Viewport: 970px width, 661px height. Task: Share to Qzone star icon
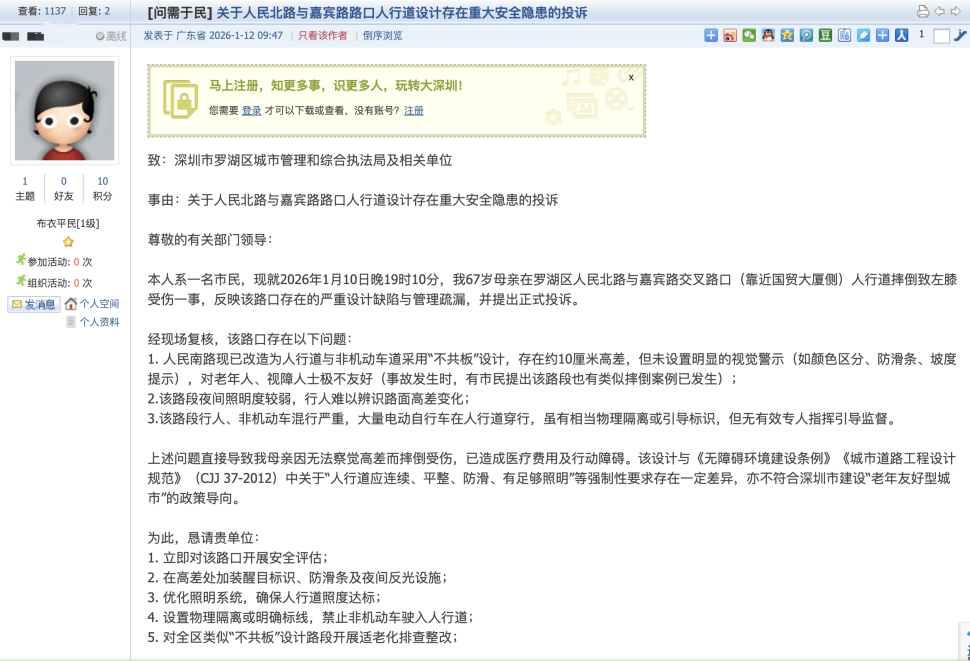[787, 36]
